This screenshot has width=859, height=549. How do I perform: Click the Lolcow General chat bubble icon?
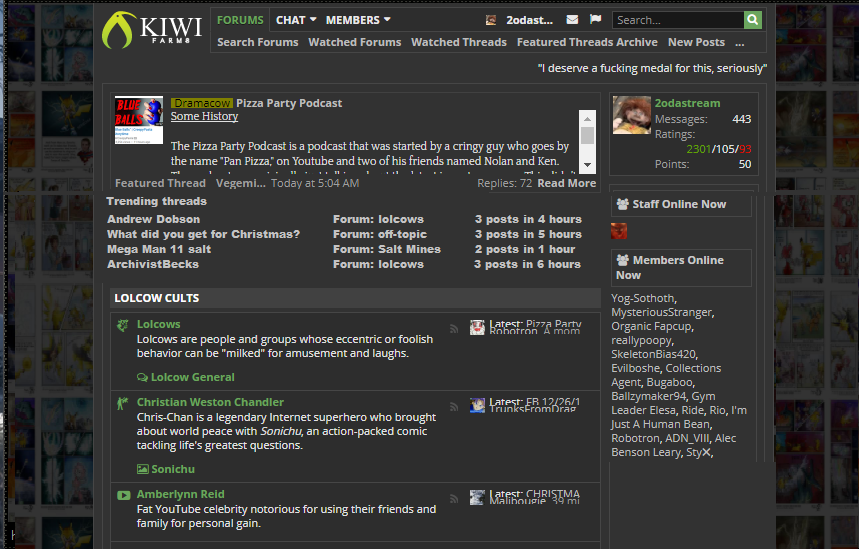[142, 378]
